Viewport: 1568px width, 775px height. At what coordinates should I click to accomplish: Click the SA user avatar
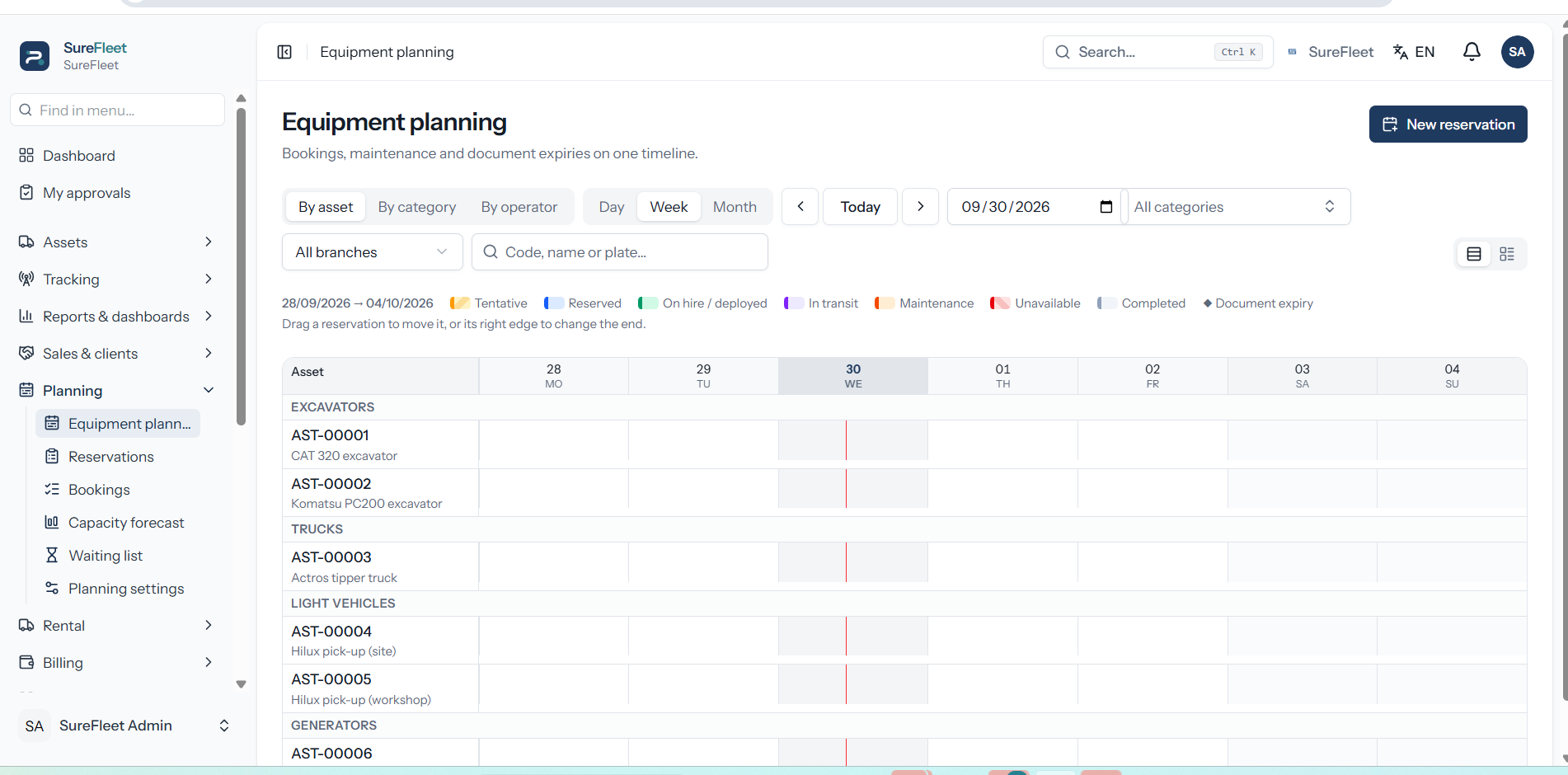[x=1517, y=52]
